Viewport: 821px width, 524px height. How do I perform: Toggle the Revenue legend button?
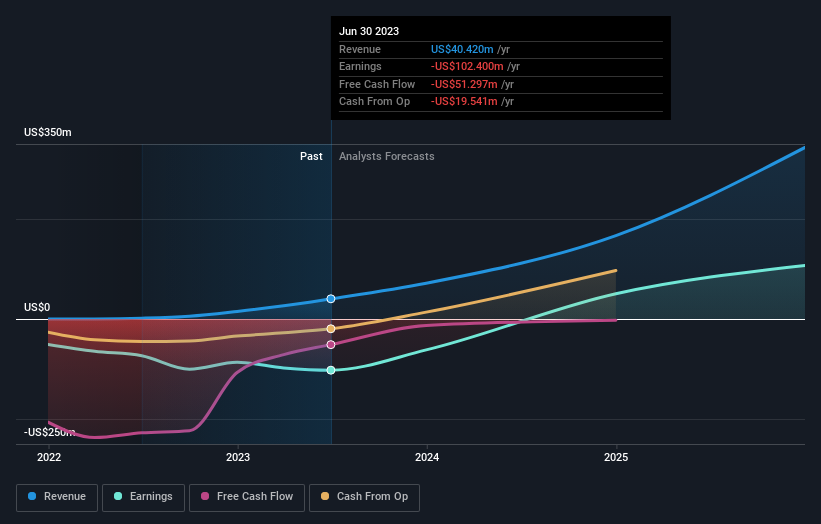pos(57,497)
